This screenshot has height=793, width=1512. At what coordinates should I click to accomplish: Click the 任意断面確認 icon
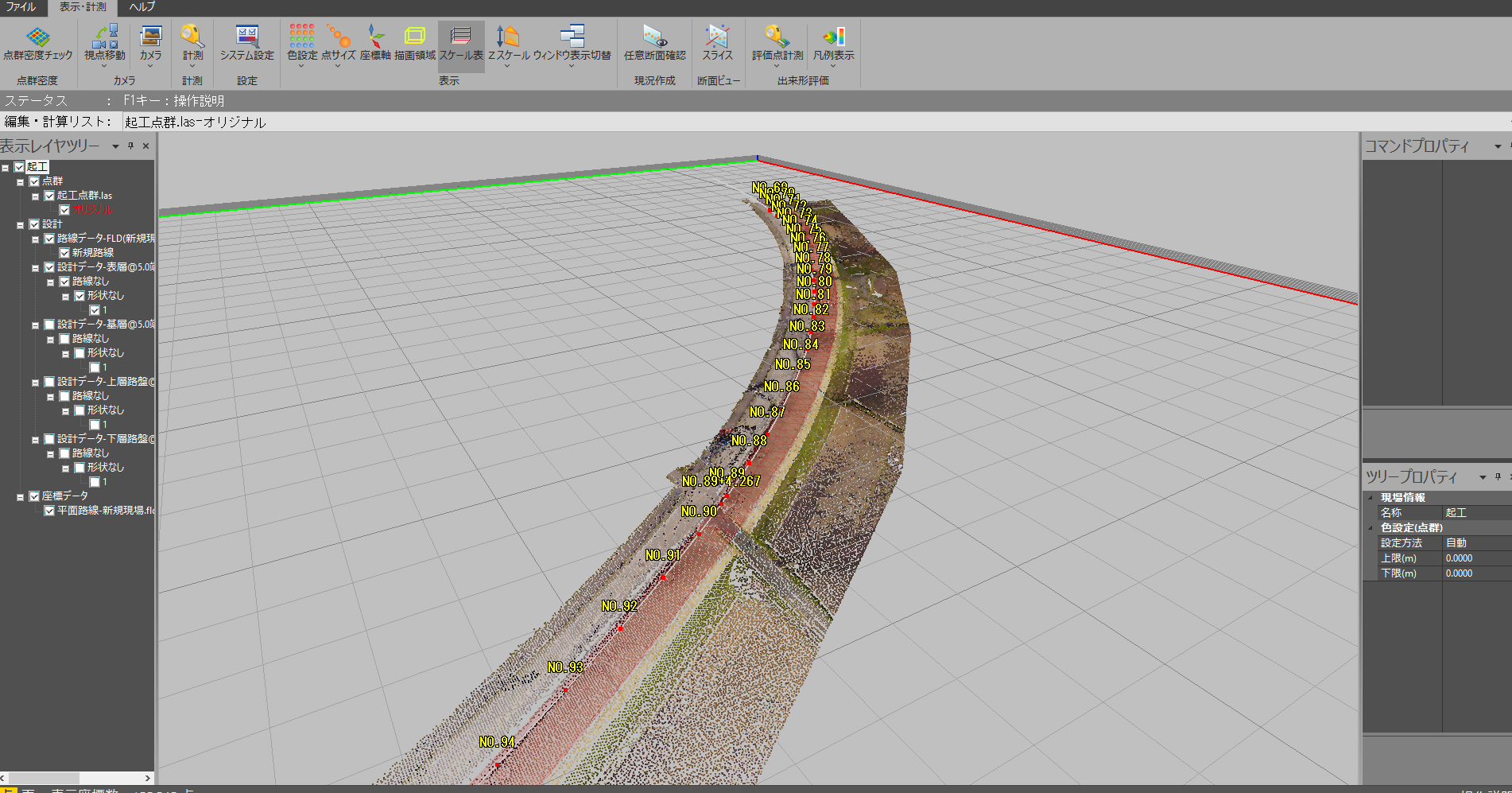pyautogui.click(x=654, y=44)
